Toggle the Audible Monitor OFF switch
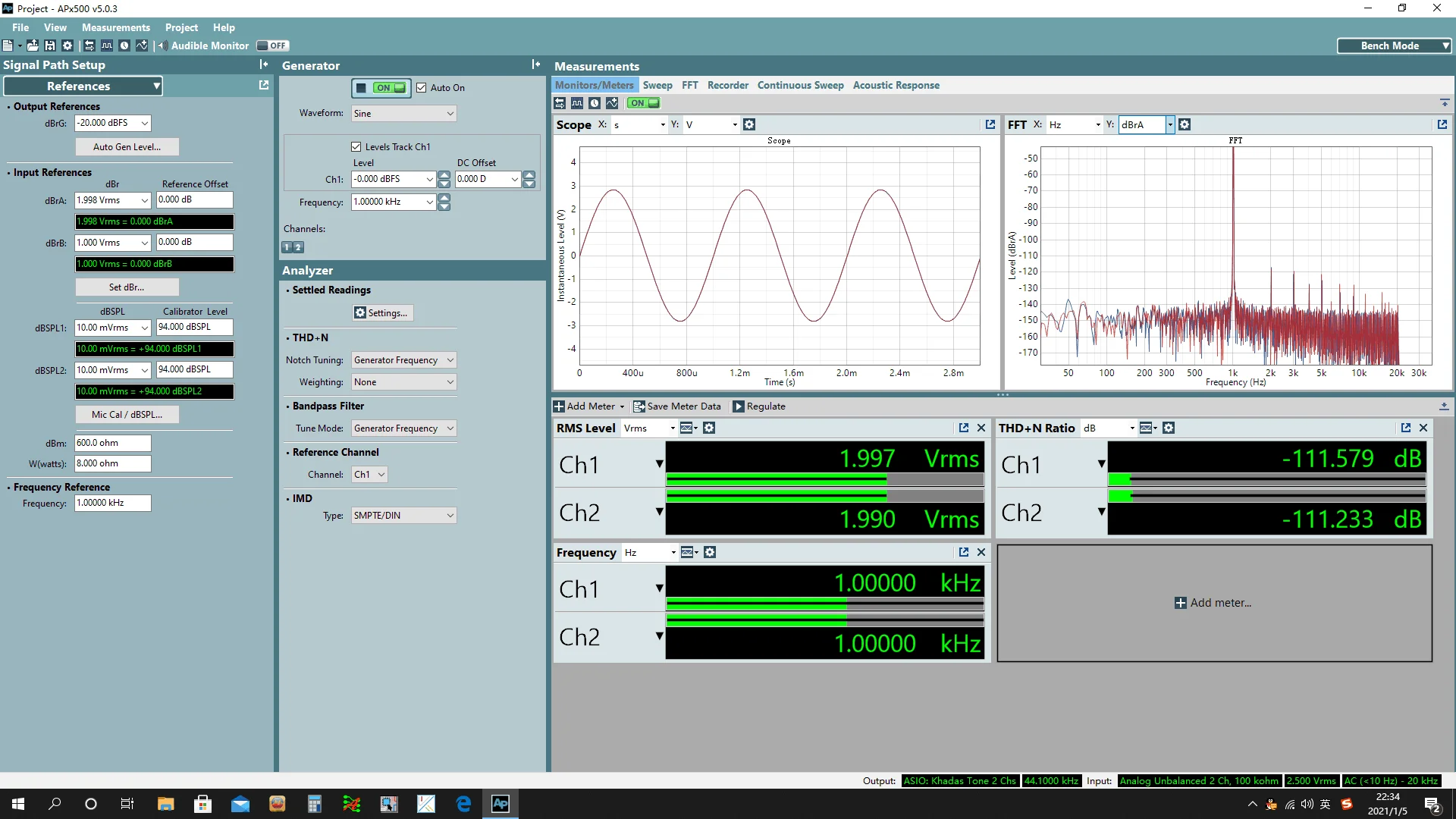 click(272, 45)
